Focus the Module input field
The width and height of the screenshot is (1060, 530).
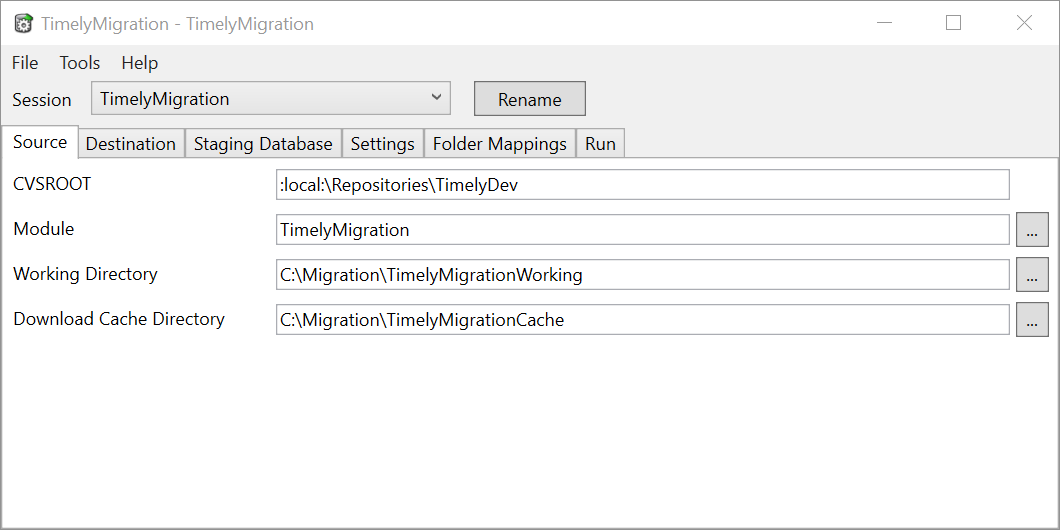642,230
